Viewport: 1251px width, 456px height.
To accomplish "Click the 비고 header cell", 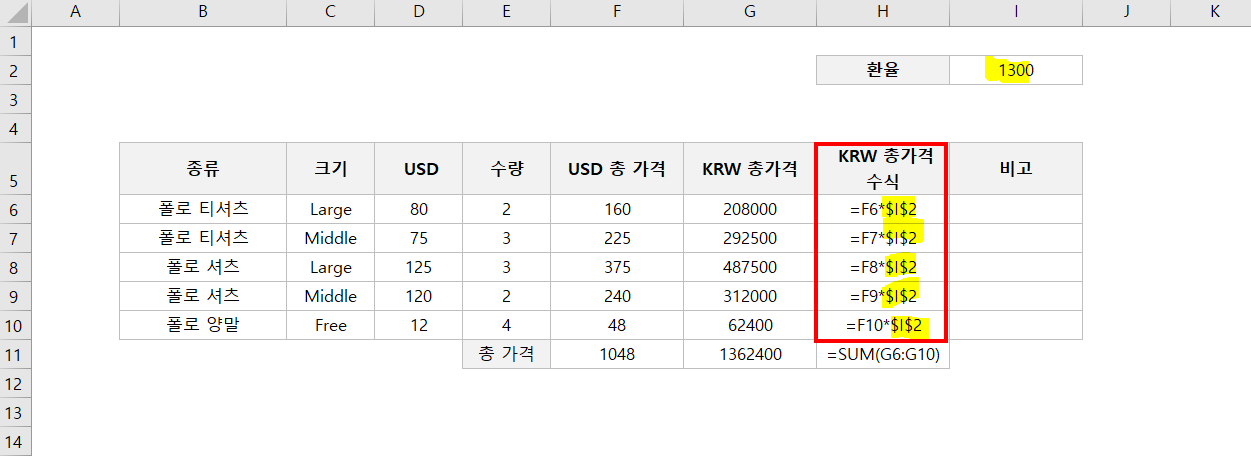I will 1016,168.
